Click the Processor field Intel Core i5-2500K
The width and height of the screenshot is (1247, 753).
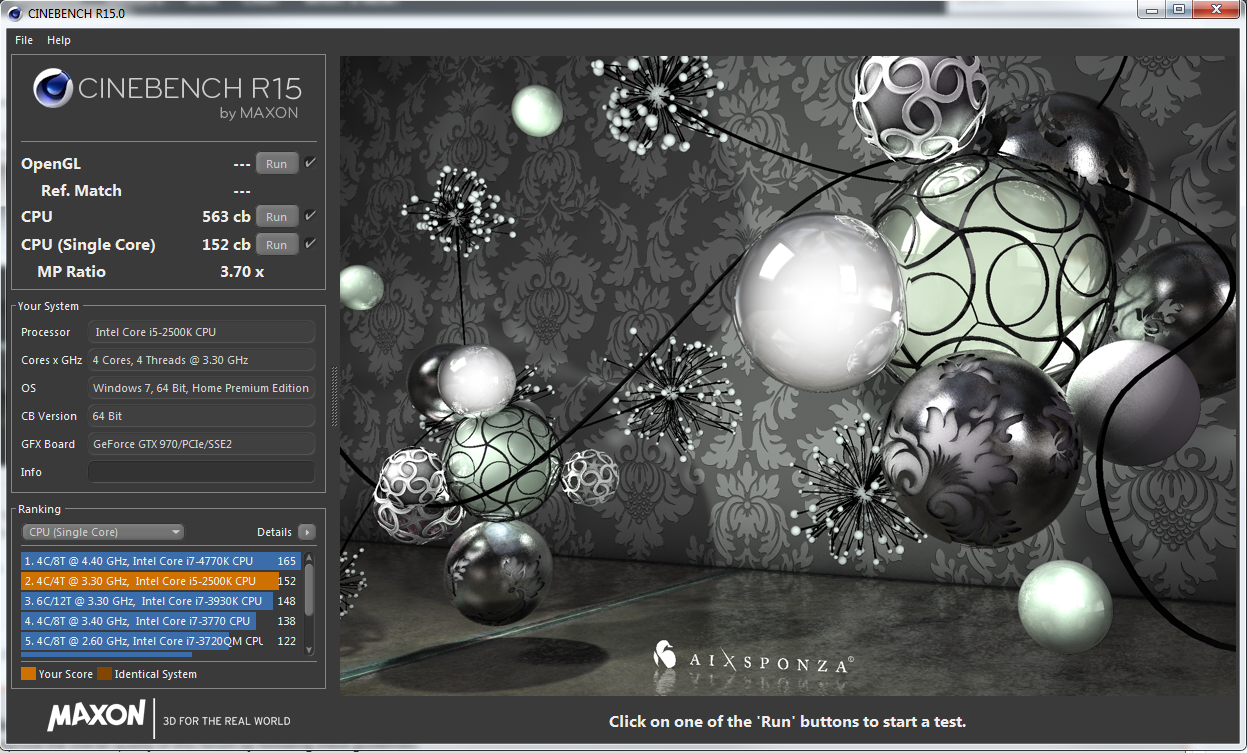(x=201, y=332)
